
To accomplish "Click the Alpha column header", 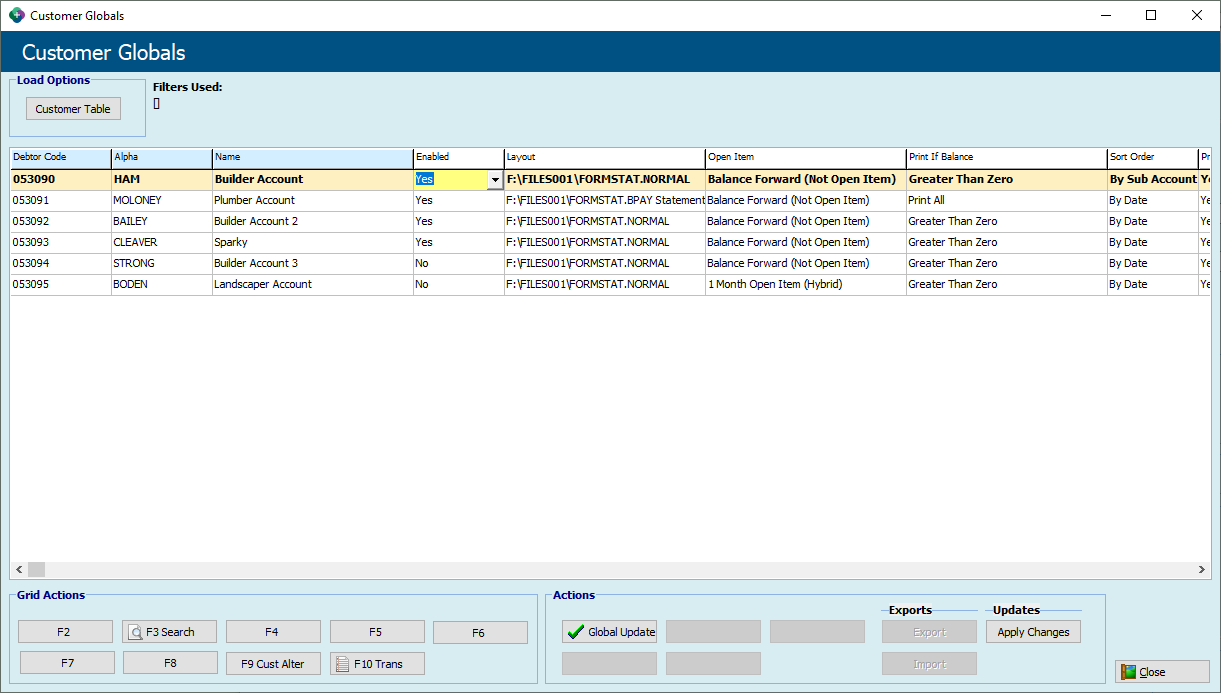I will (x=162, y=158).
